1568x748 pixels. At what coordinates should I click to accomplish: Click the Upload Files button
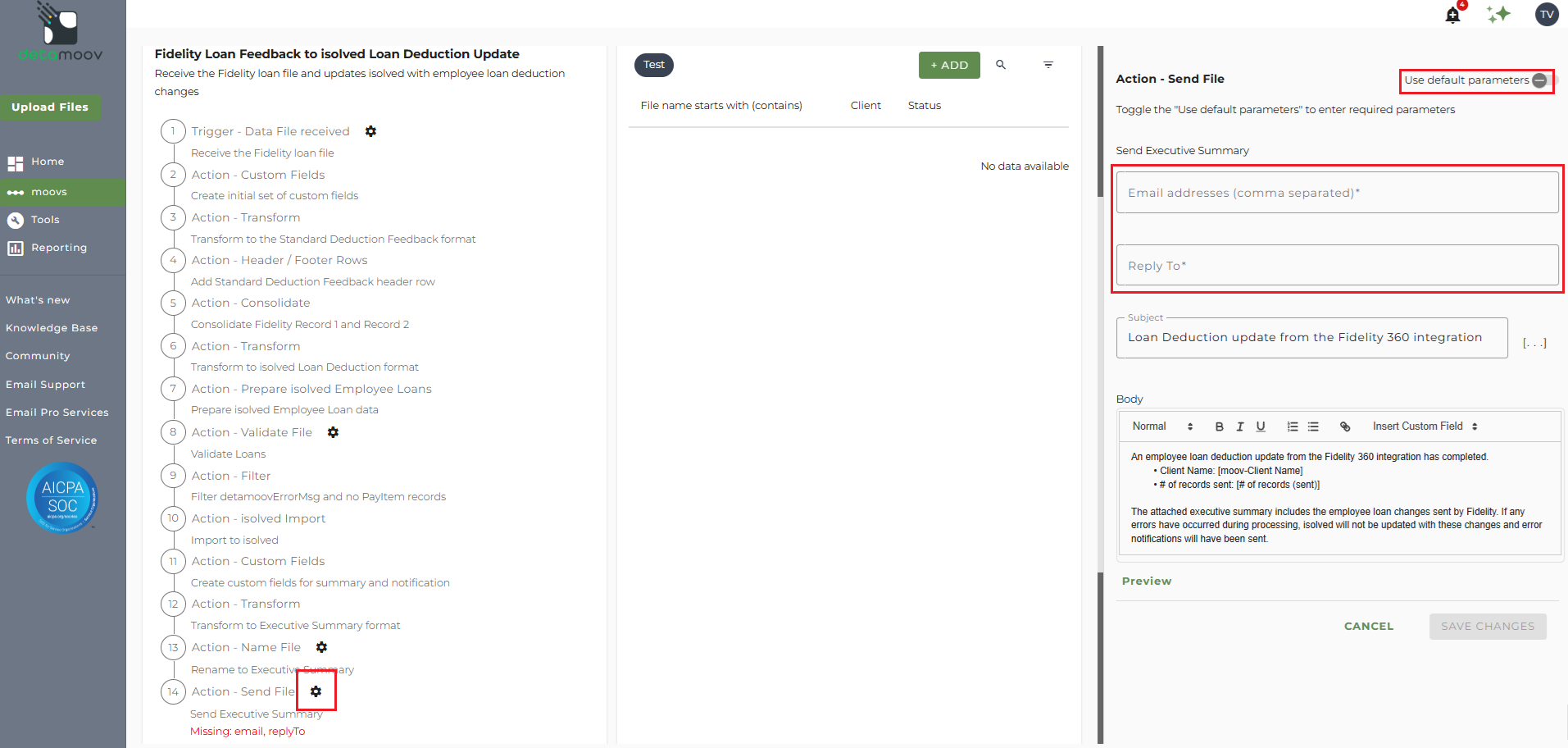[x=50, y=107]
